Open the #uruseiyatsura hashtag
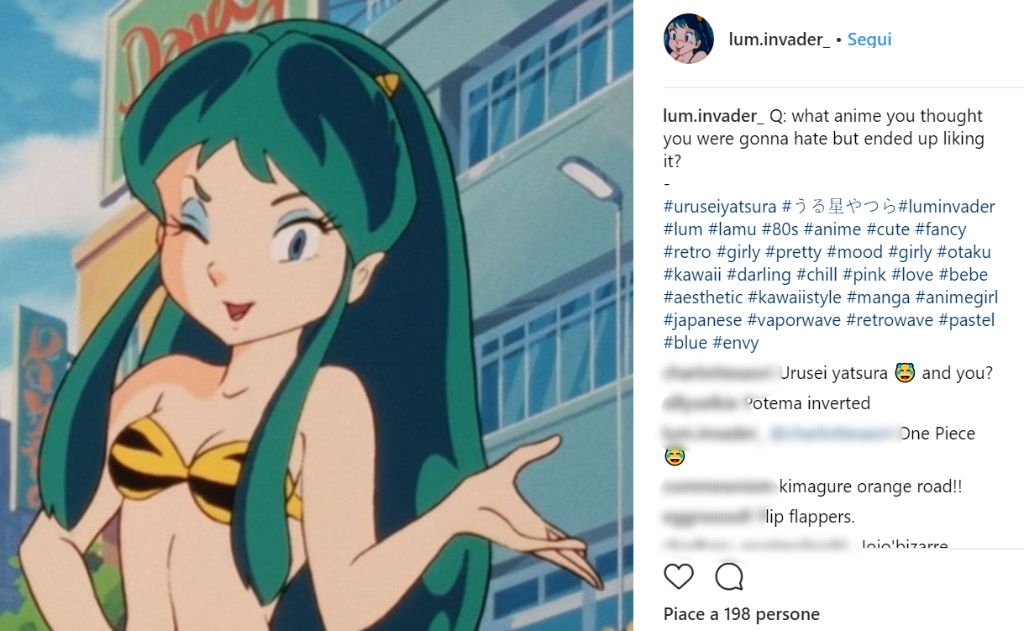The height and width of the screenshot is (631, 1024). pos(720,206)
